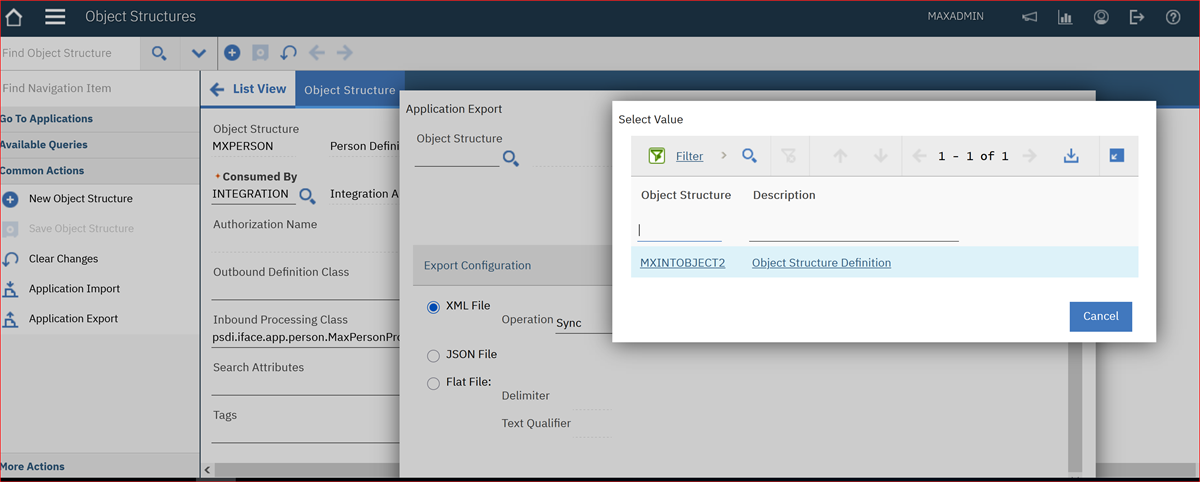The height and width of the screenshot is (482, 1200).
Task: Switch to the List View tab
Action: (x=249, y=89)
